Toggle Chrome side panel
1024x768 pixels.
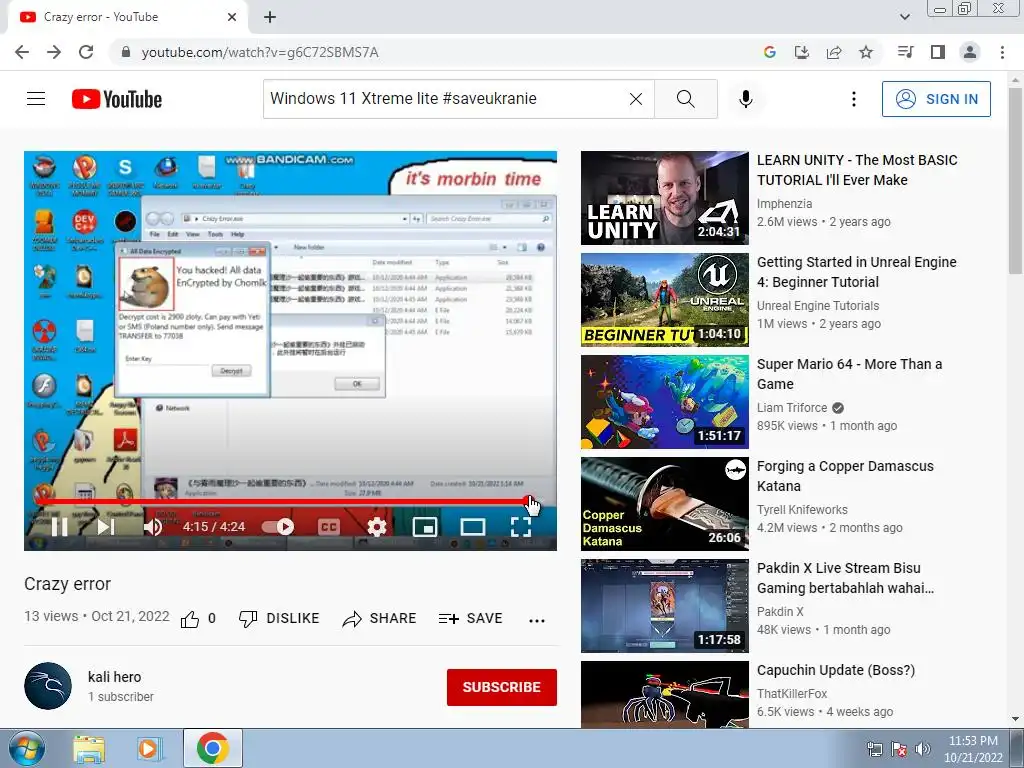coord(938,52)
